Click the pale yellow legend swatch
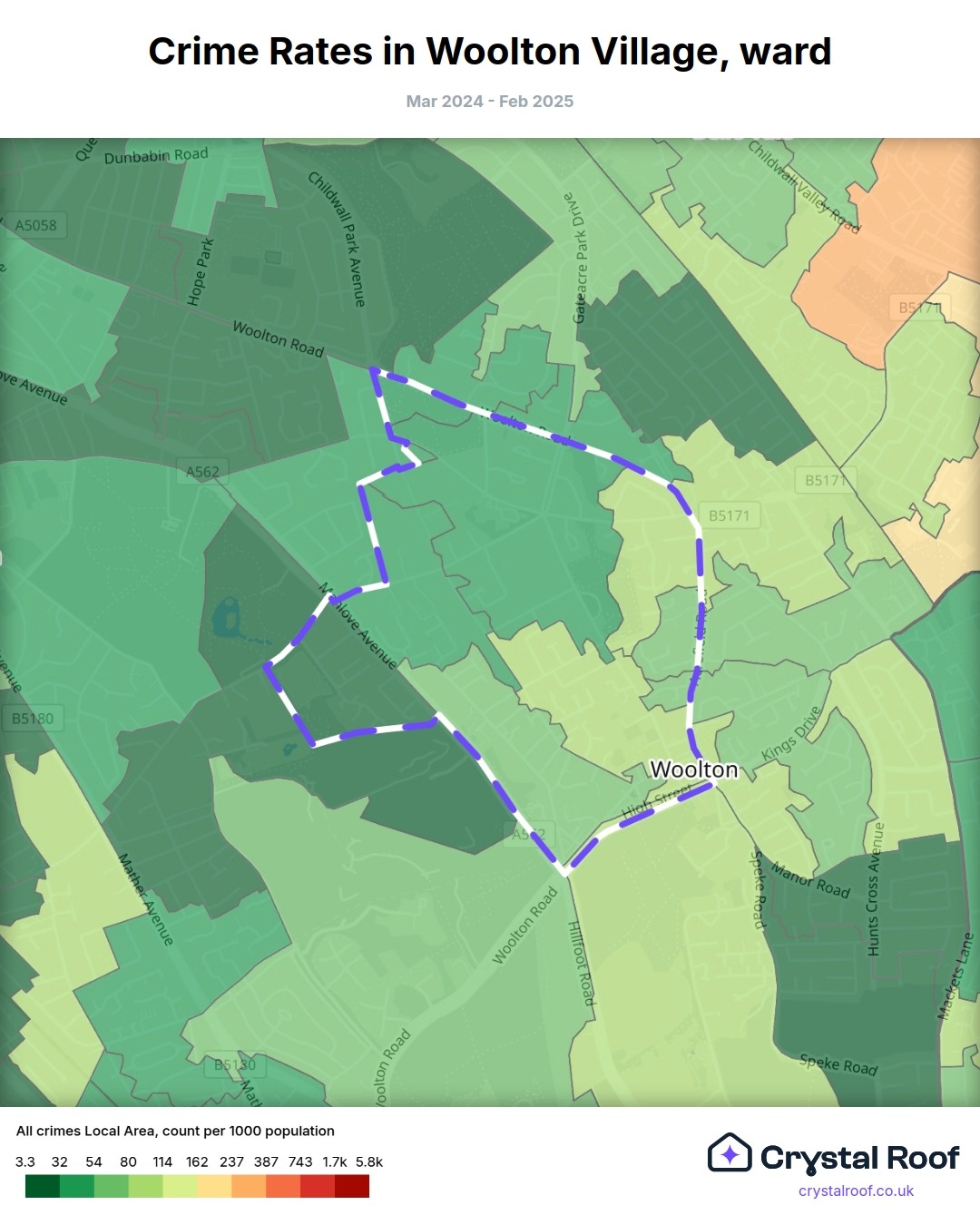 (x=180, y=1186)
